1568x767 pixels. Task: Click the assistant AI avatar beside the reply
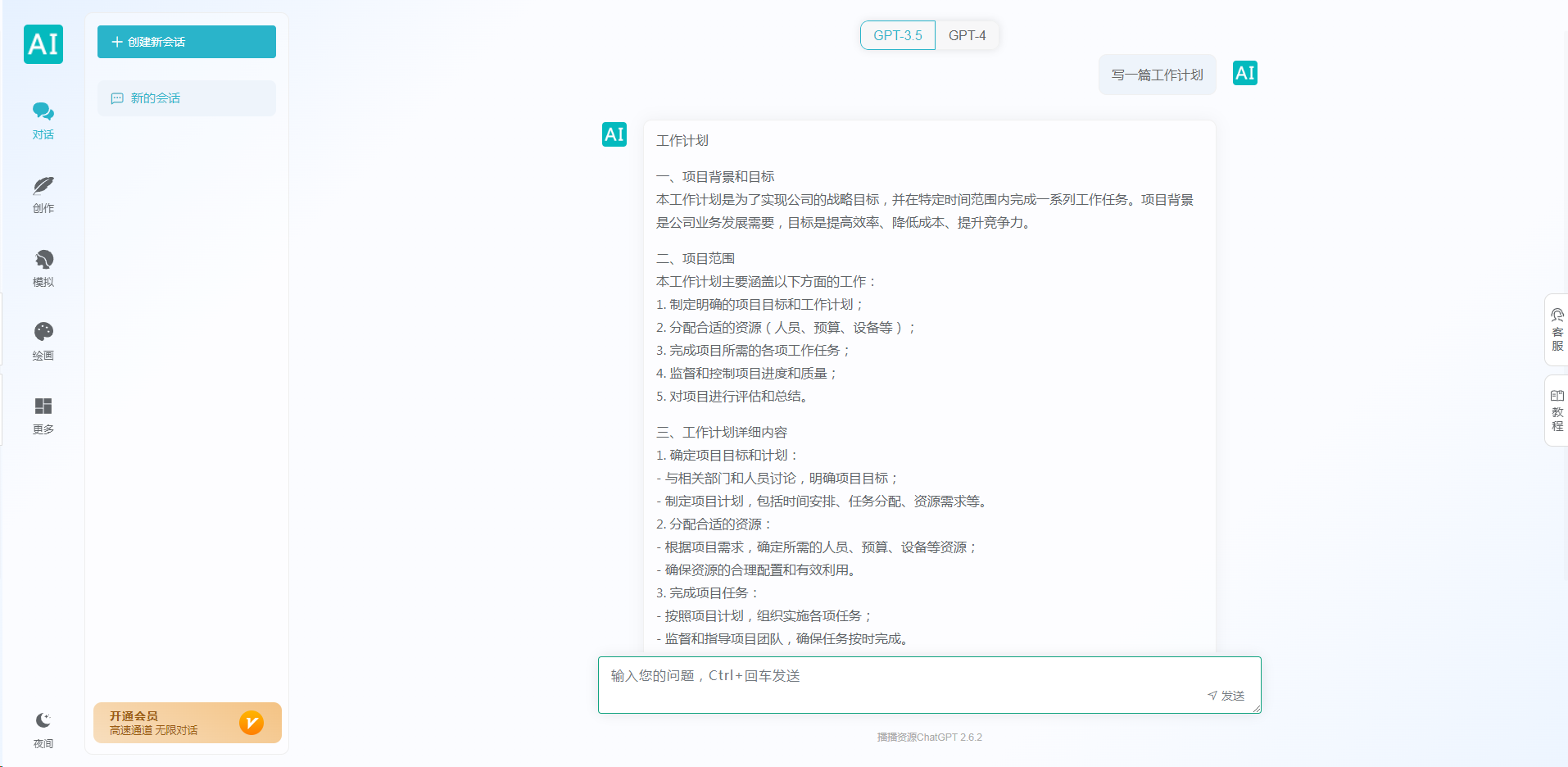click(x=614, y=134)
